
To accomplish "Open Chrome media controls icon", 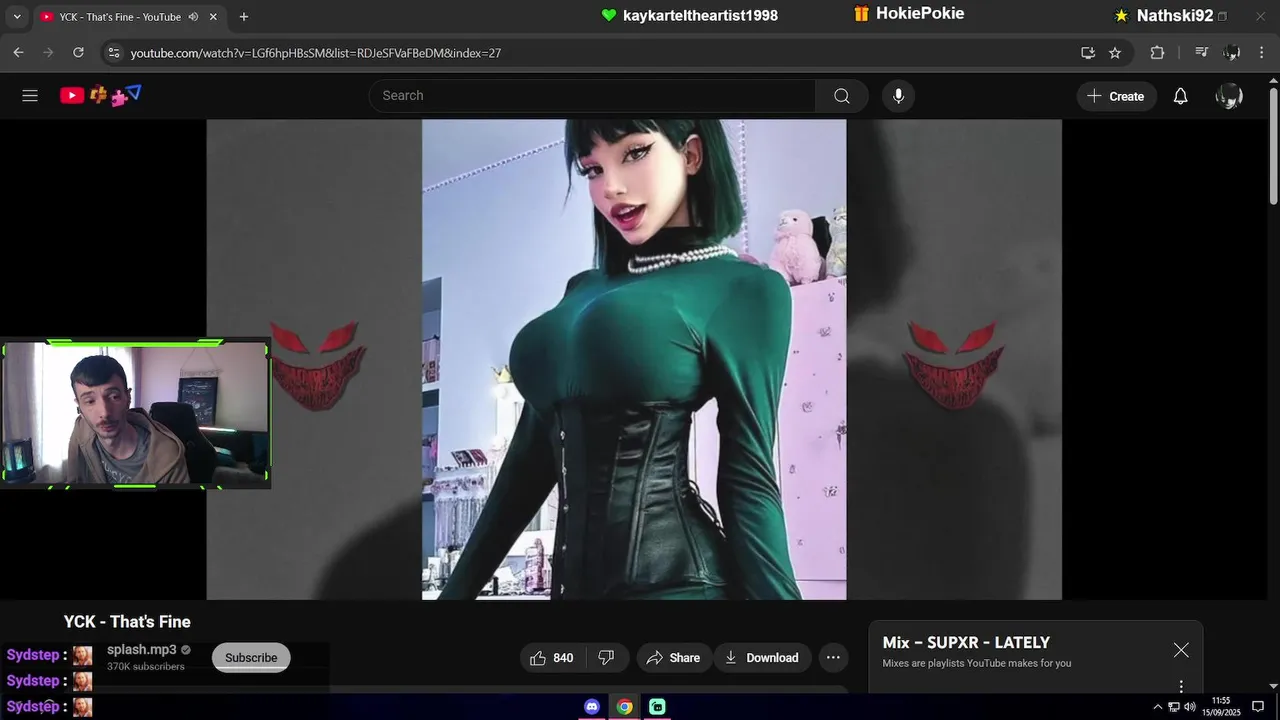I will click(1202, 52).
